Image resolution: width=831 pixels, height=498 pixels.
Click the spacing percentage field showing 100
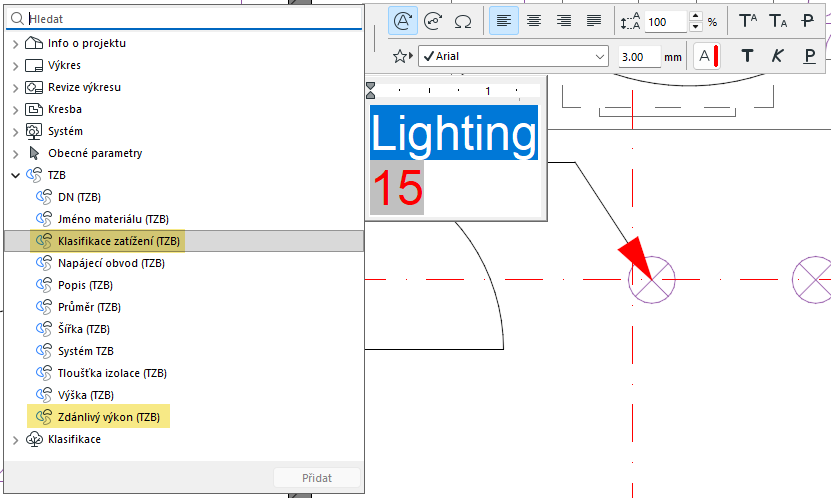666,22
